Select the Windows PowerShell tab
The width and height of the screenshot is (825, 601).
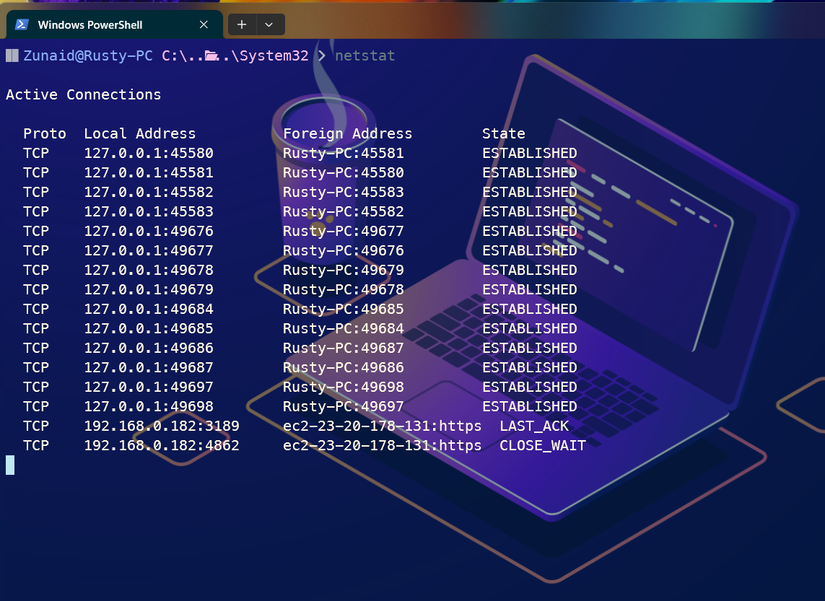pyautogui.click(x=110, y=24)
